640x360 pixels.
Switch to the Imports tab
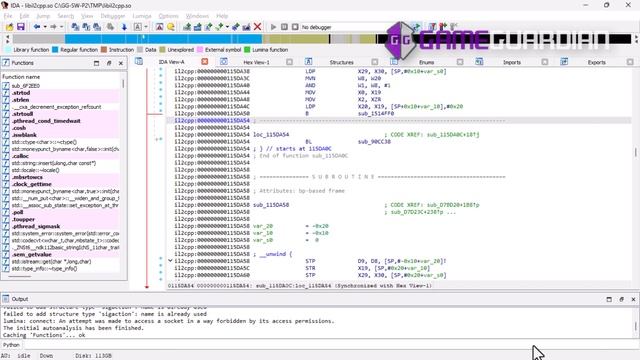click(x=512, y=62)
